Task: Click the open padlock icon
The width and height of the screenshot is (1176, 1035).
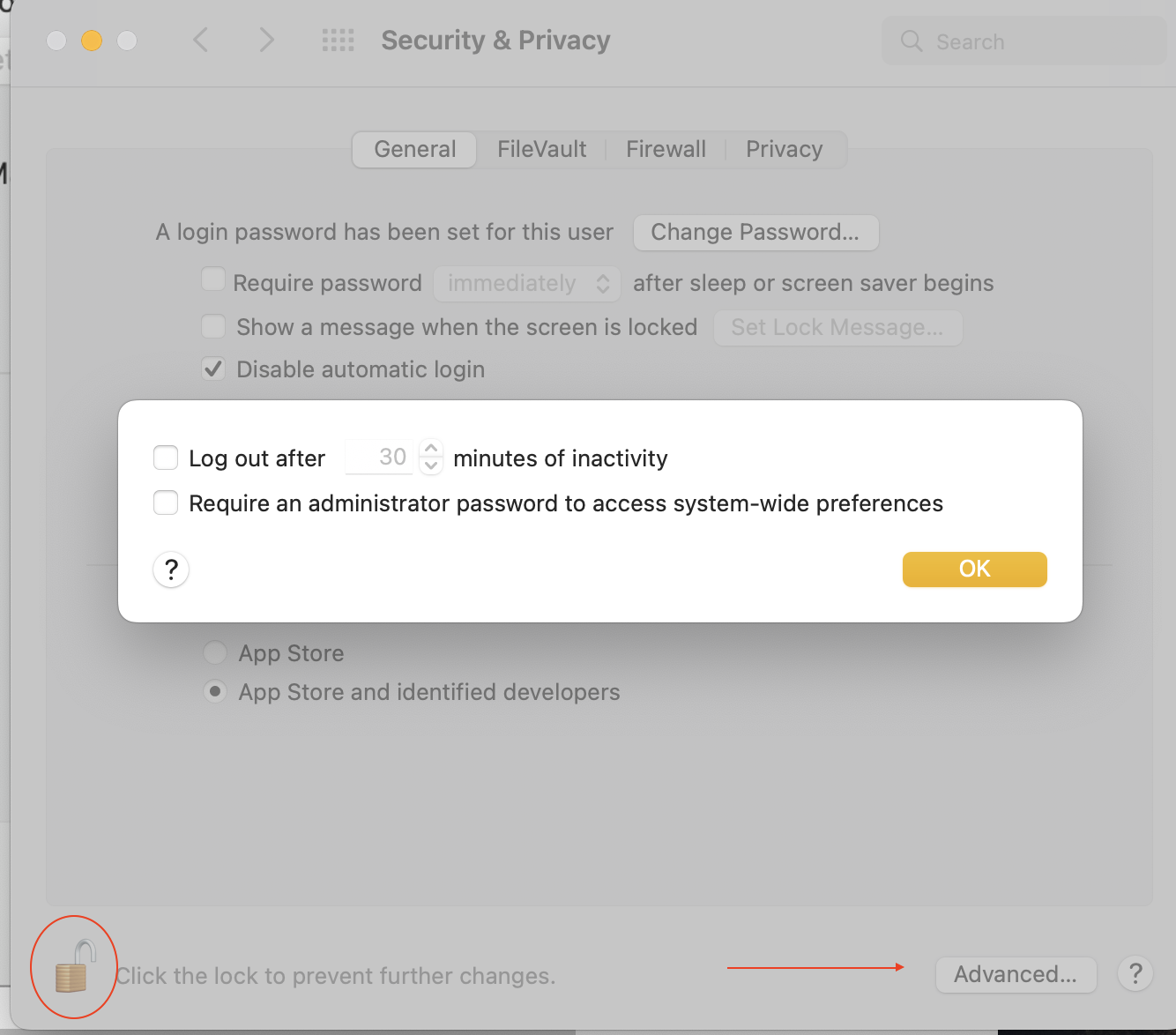Action: [x=74, y=967]
